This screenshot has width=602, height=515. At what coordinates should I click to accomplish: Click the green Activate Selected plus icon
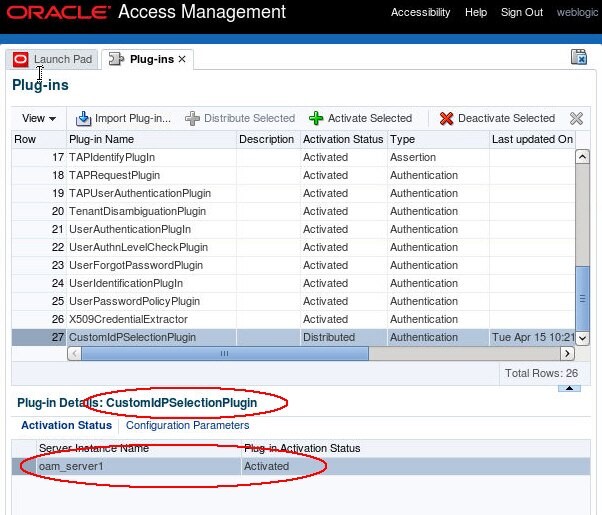pos(316,118)
